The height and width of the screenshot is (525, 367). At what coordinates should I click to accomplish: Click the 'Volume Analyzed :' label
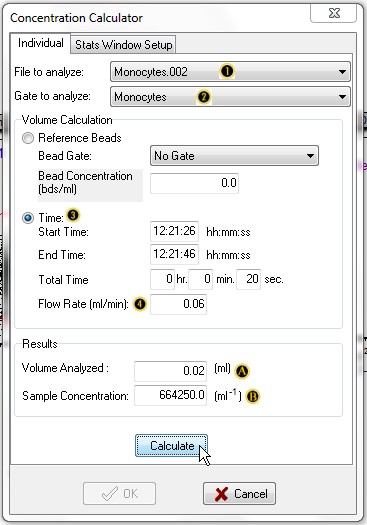(65, 368)
